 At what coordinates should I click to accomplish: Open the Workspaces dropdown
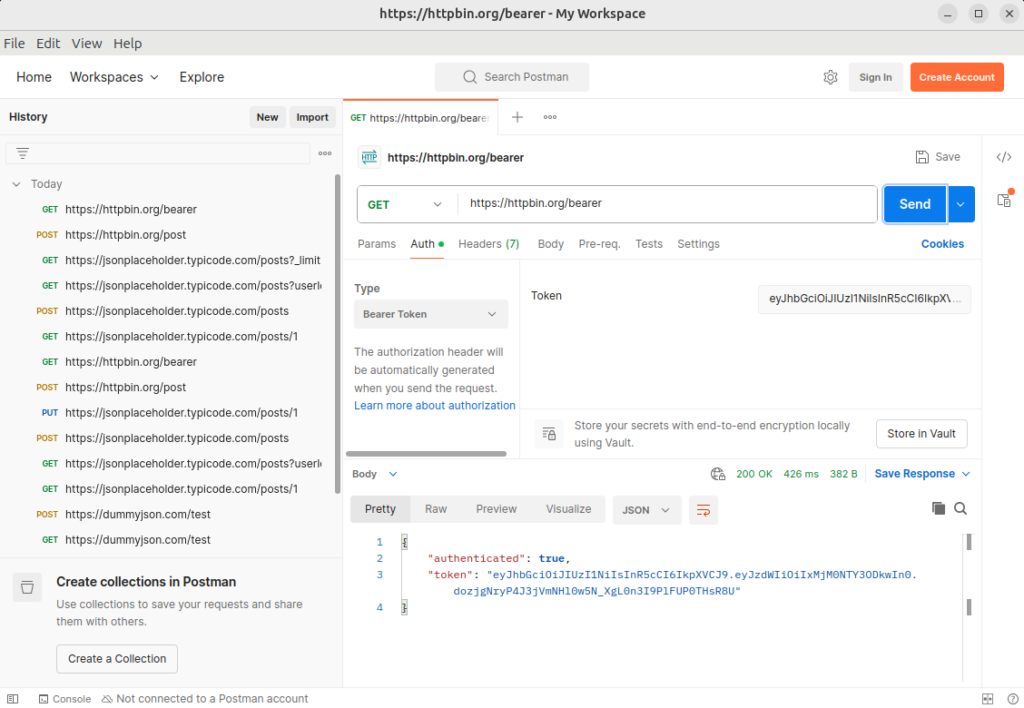click(114, 77)
